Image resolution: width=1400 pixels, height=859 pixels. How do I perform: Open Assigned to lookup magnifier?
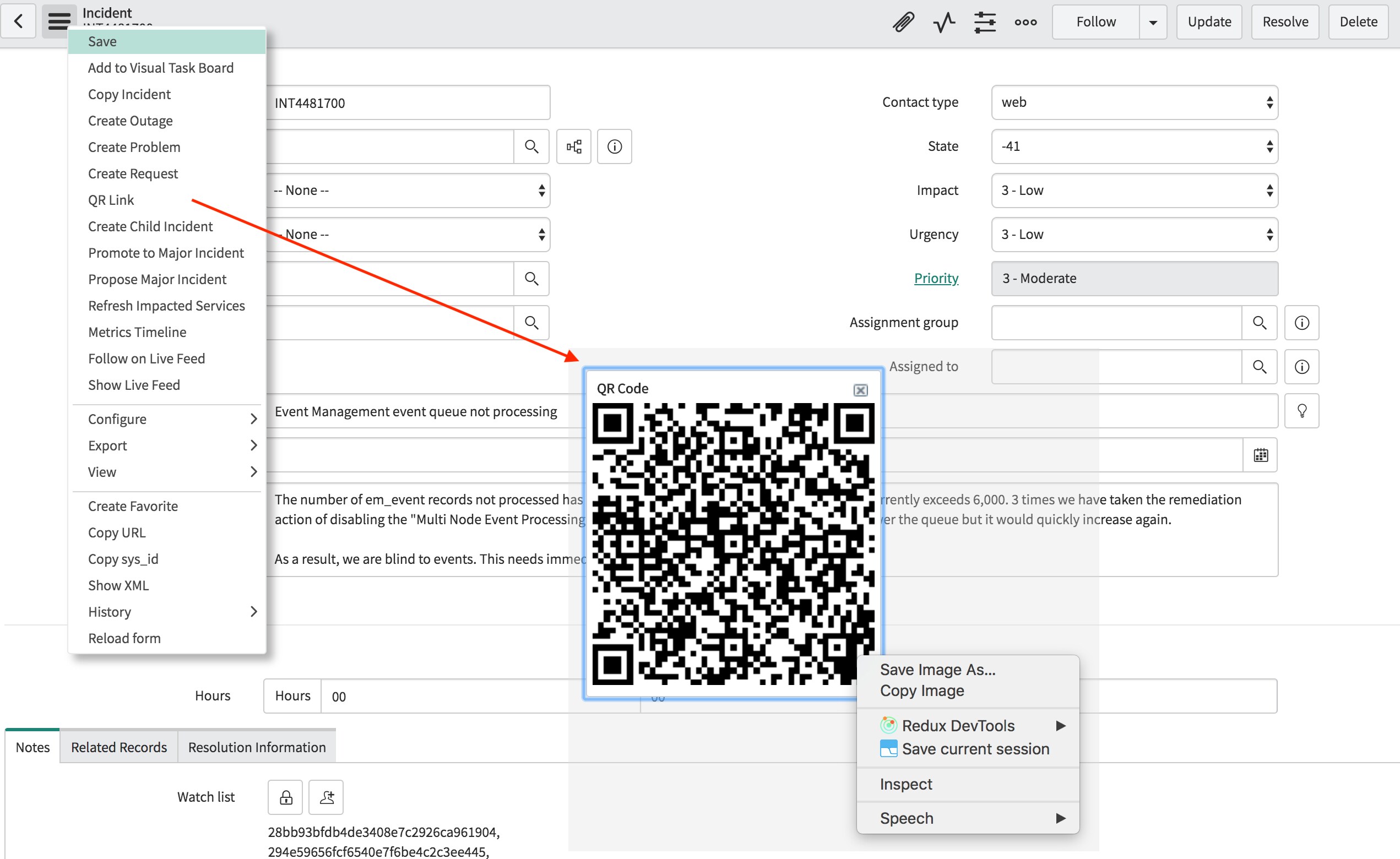(x=1260, y=366)
